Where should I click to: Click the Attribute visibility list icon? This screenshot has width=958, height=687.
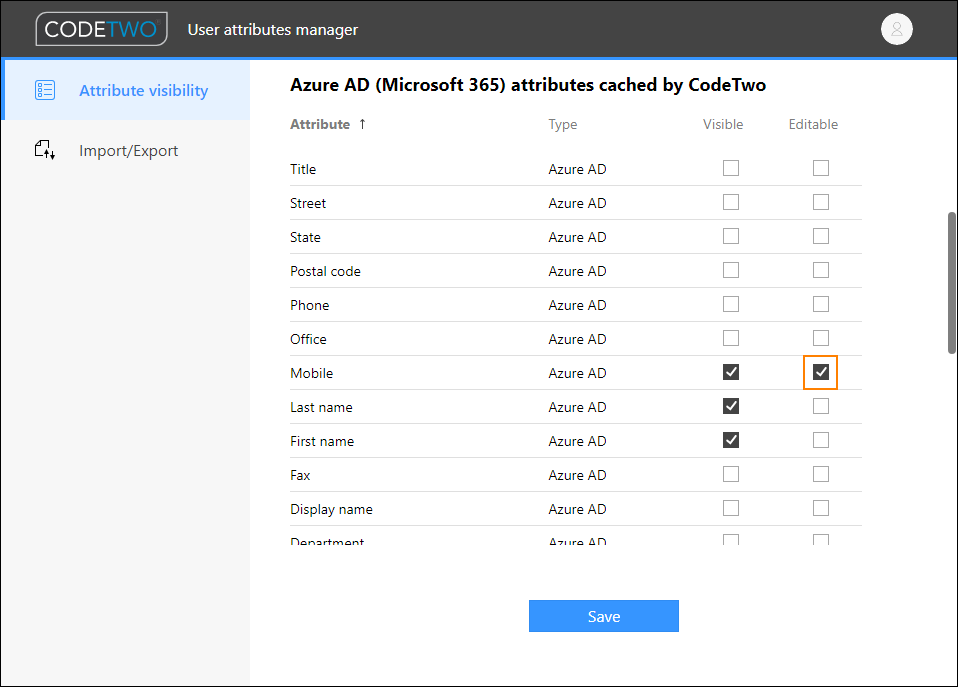coord(45,90)
